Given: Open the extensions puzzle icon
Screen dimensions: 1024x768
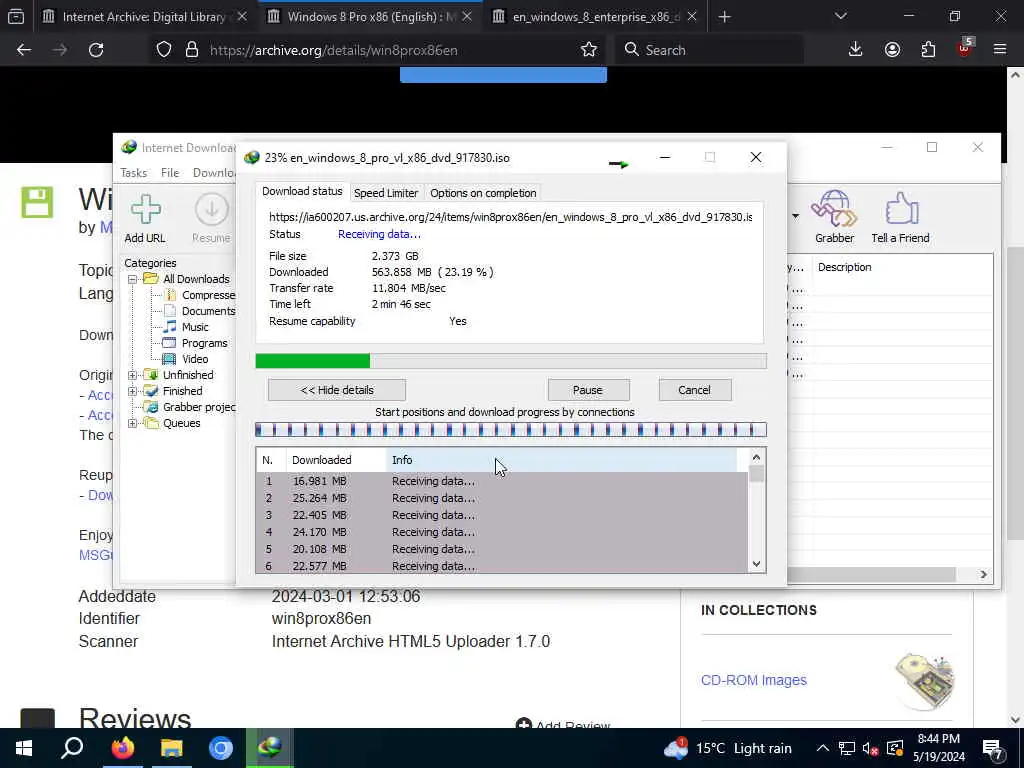Looking at the screenshot, I should (x=928, y=50).
